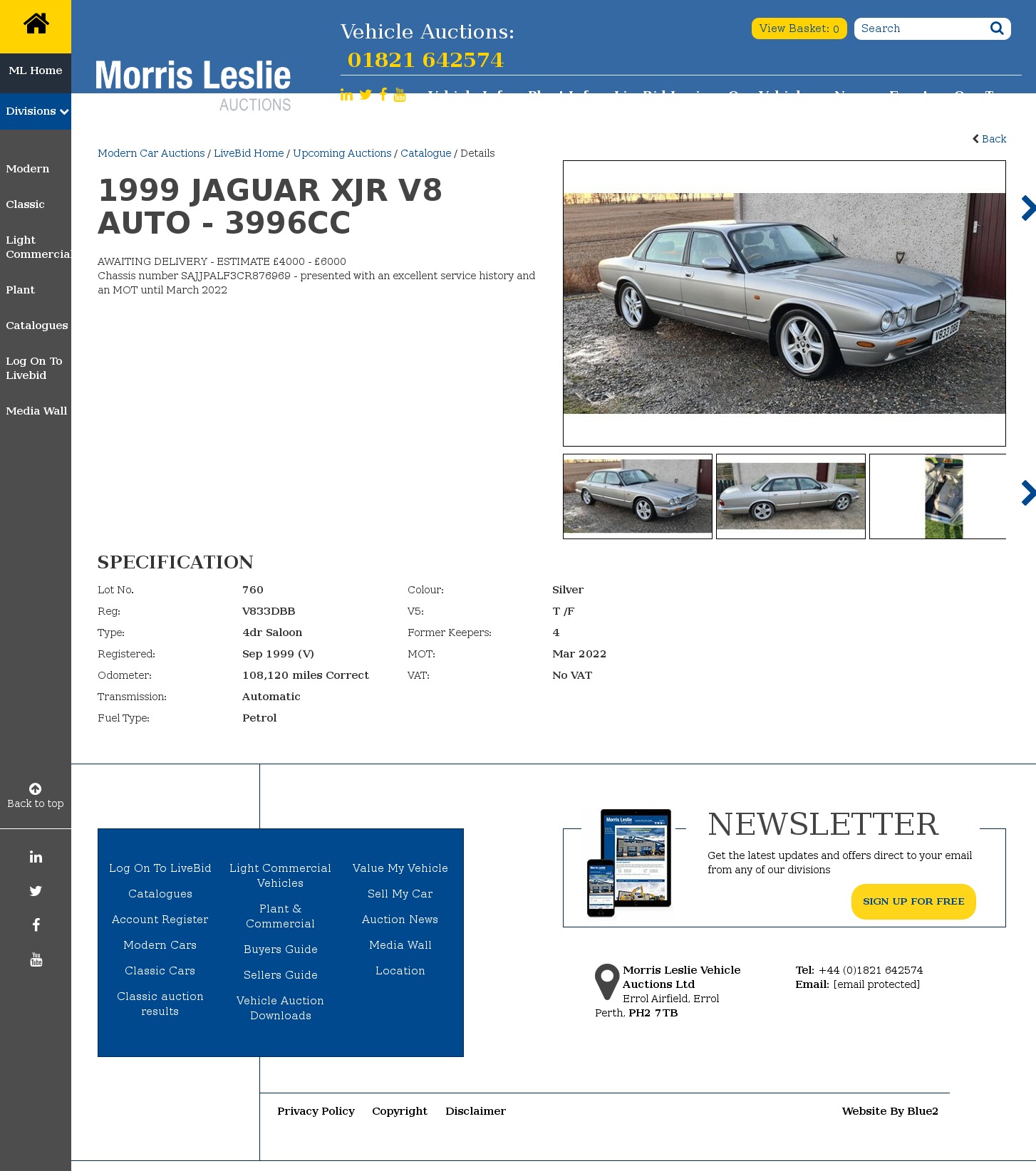Open ML Home menu item
The image size is (1036, 1171).
click(x=36, y=71)
